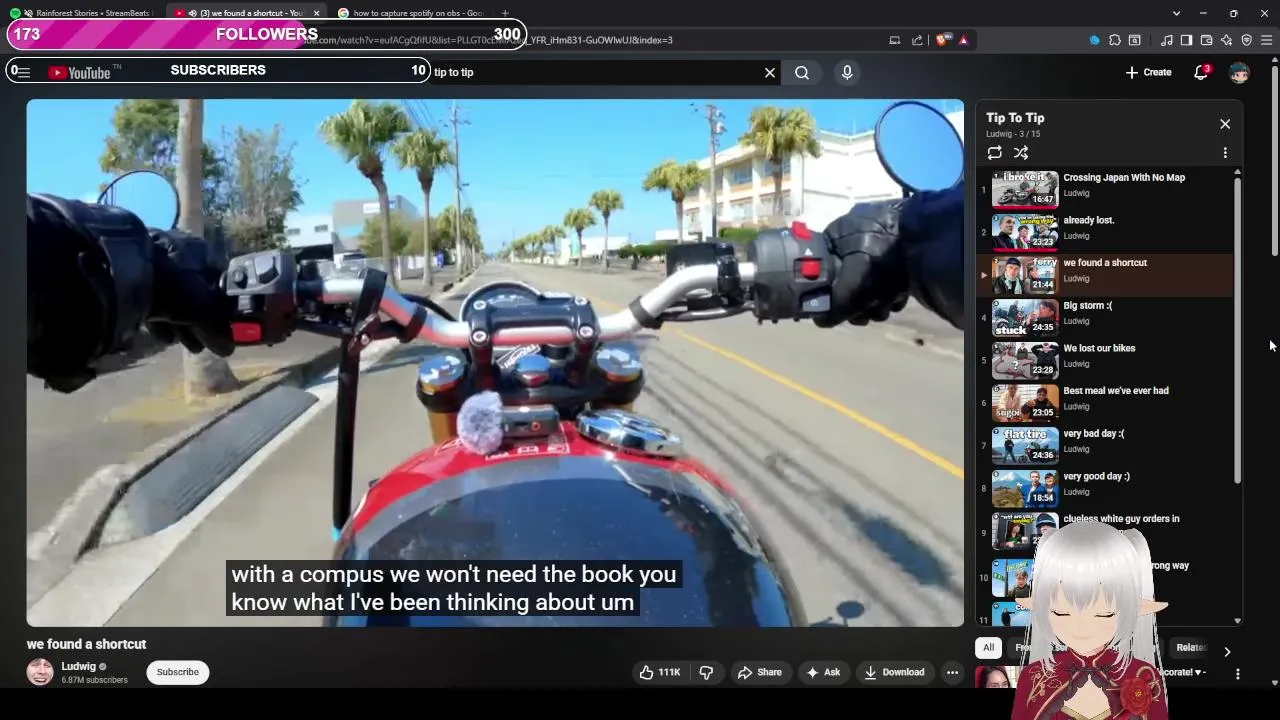Open the tab search dropdown arrow
This screenshot has height=720, width=1280.
click(1176, 13)
